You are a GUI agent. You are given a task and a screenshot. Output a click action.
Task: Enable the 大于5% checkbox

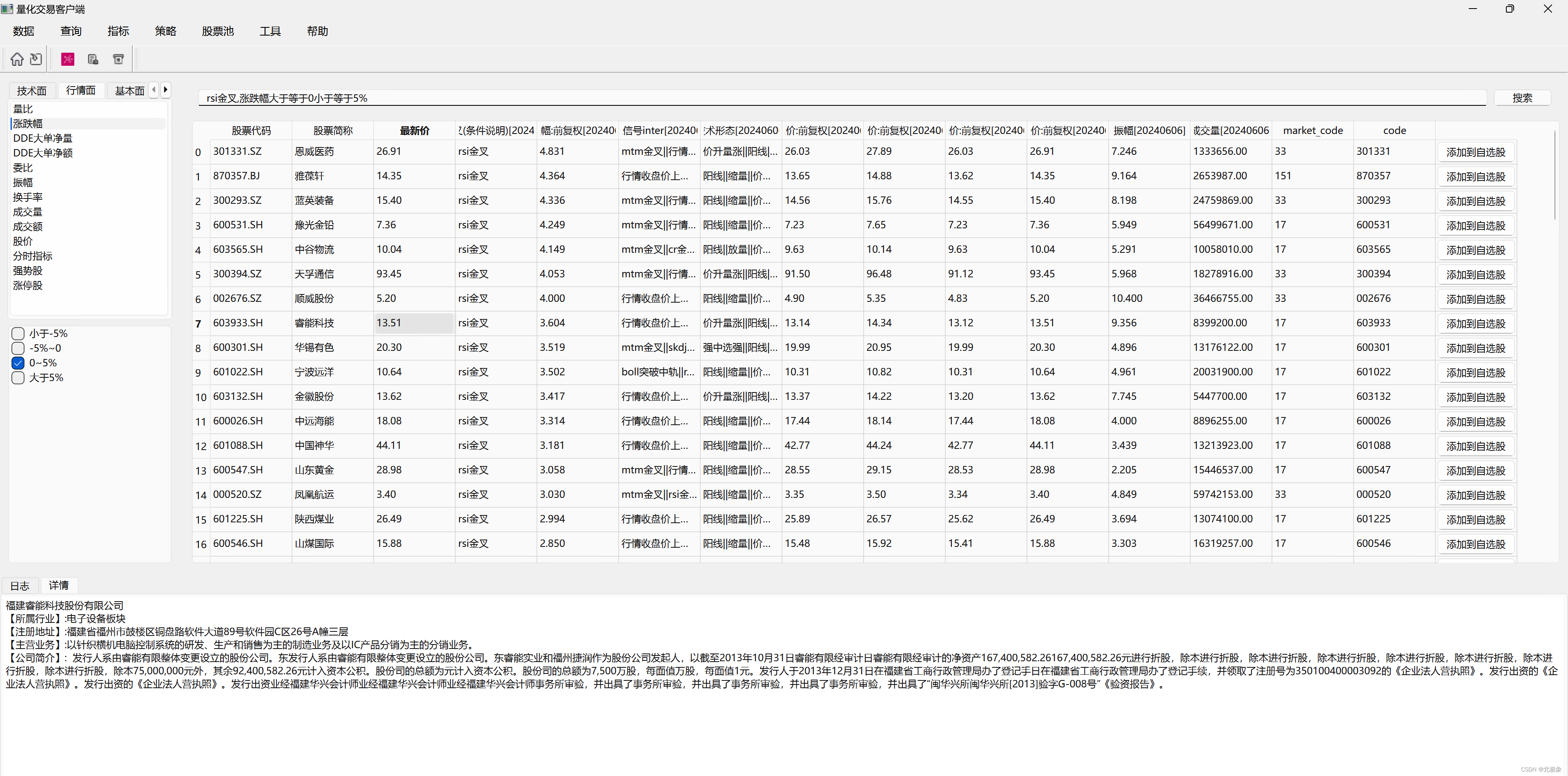point(18,377)
